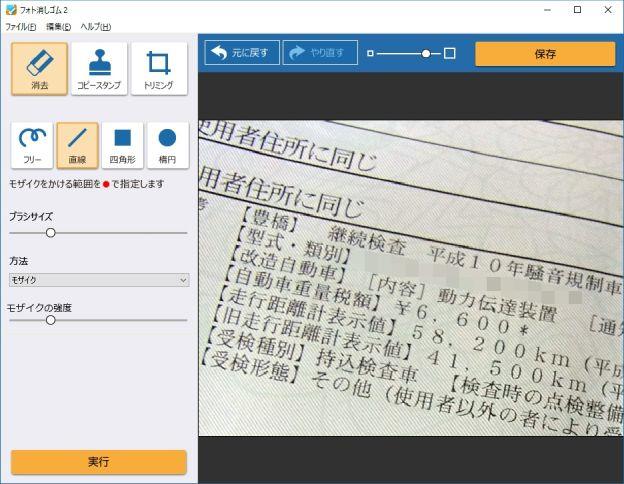Click the ブラシサイズ slider handle
Screen dimensions: 624x484
tap(51, 233)
